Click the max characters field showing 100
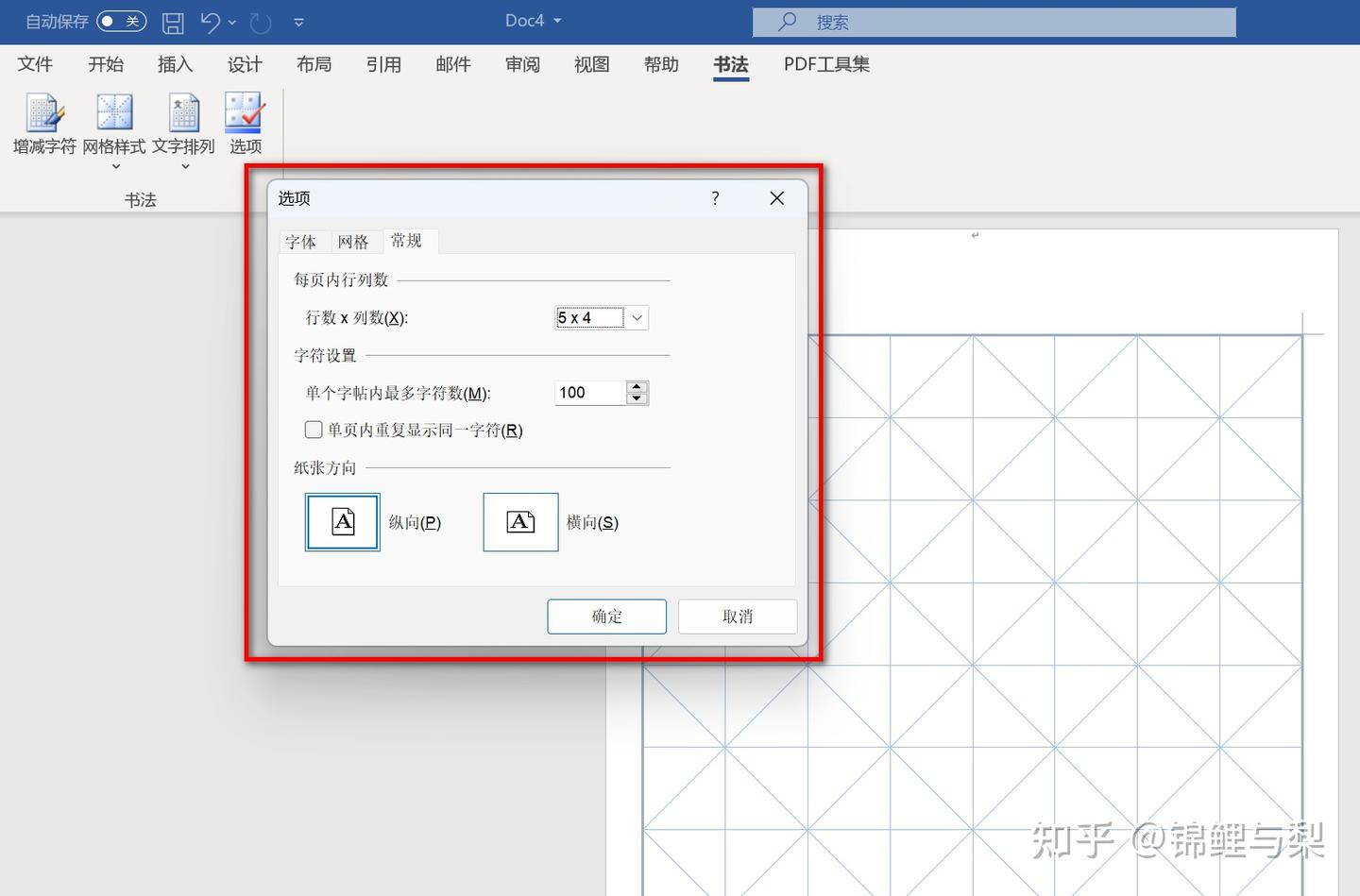Image resolution: width=1360 pixels, height=896 pixels. pyautogui.click(x=591, y=393)
